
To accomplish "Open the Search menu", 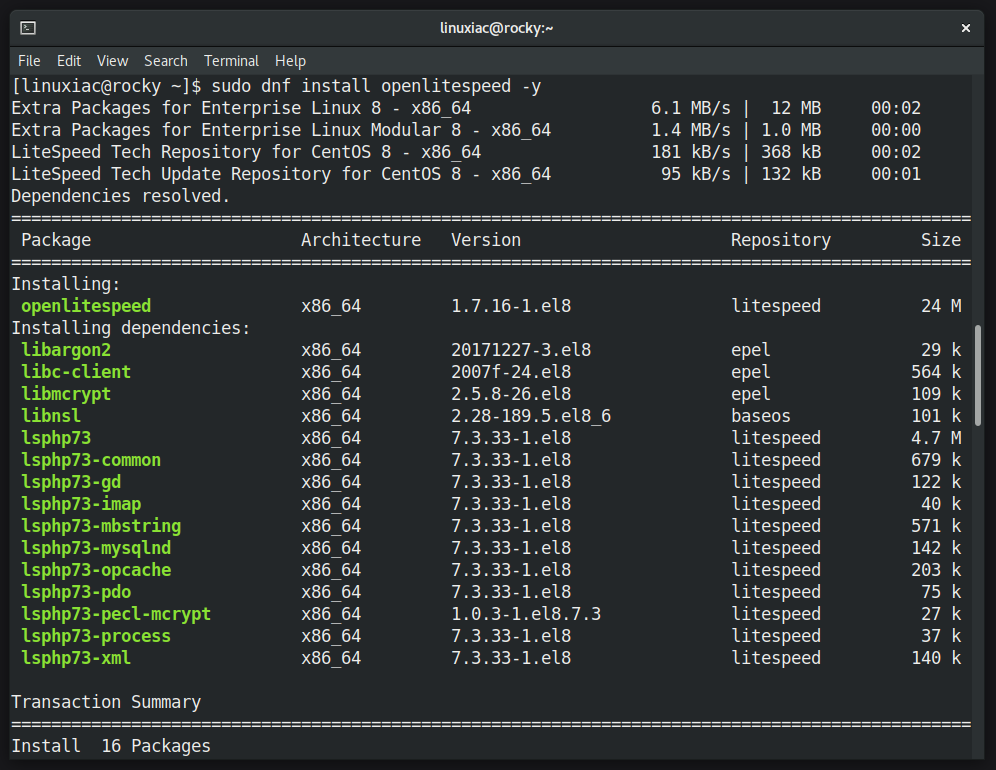I will [166, 61].
